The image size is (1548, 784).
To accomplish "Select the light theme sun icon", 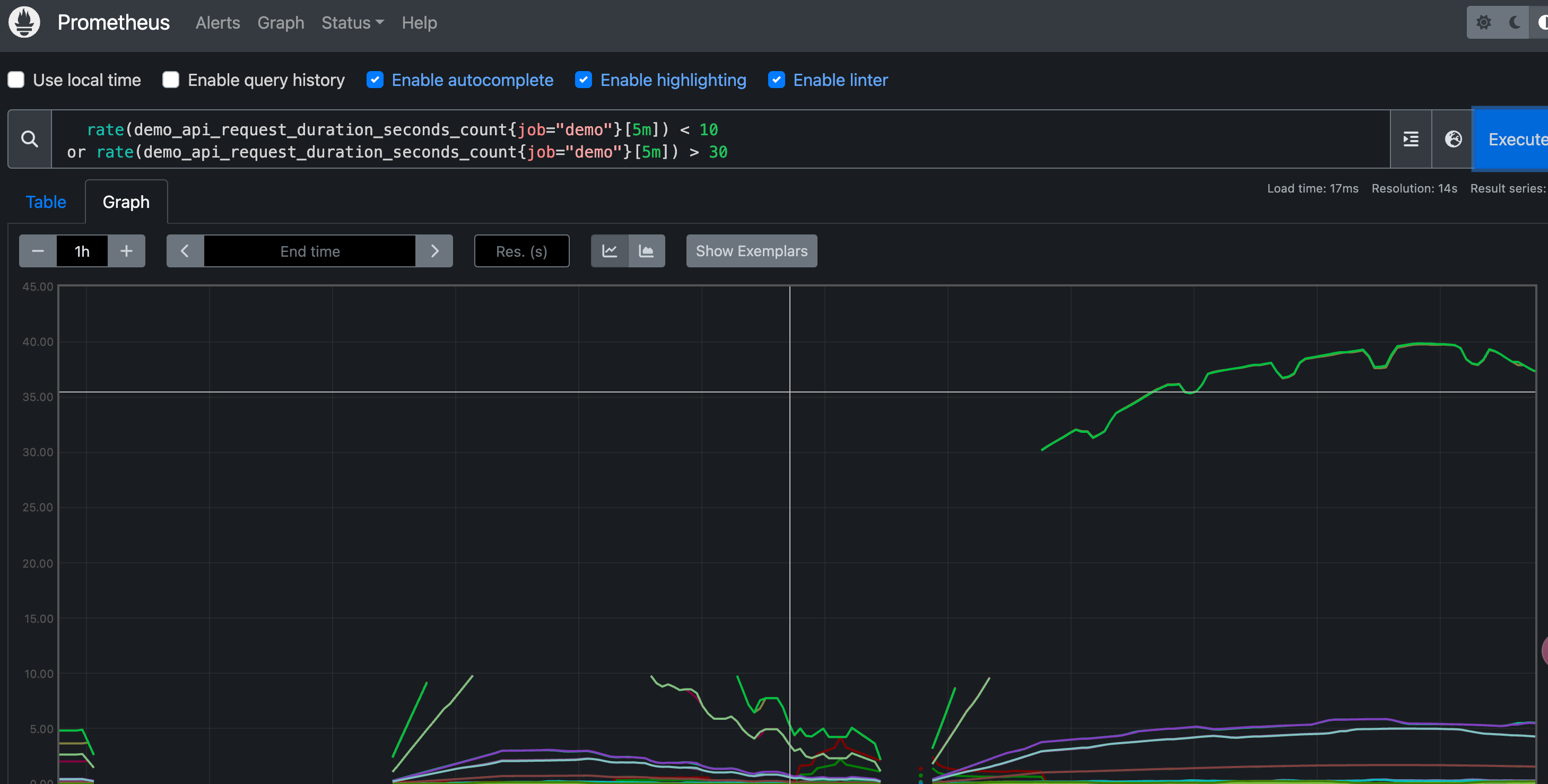I will click(x=1484, y=23).
